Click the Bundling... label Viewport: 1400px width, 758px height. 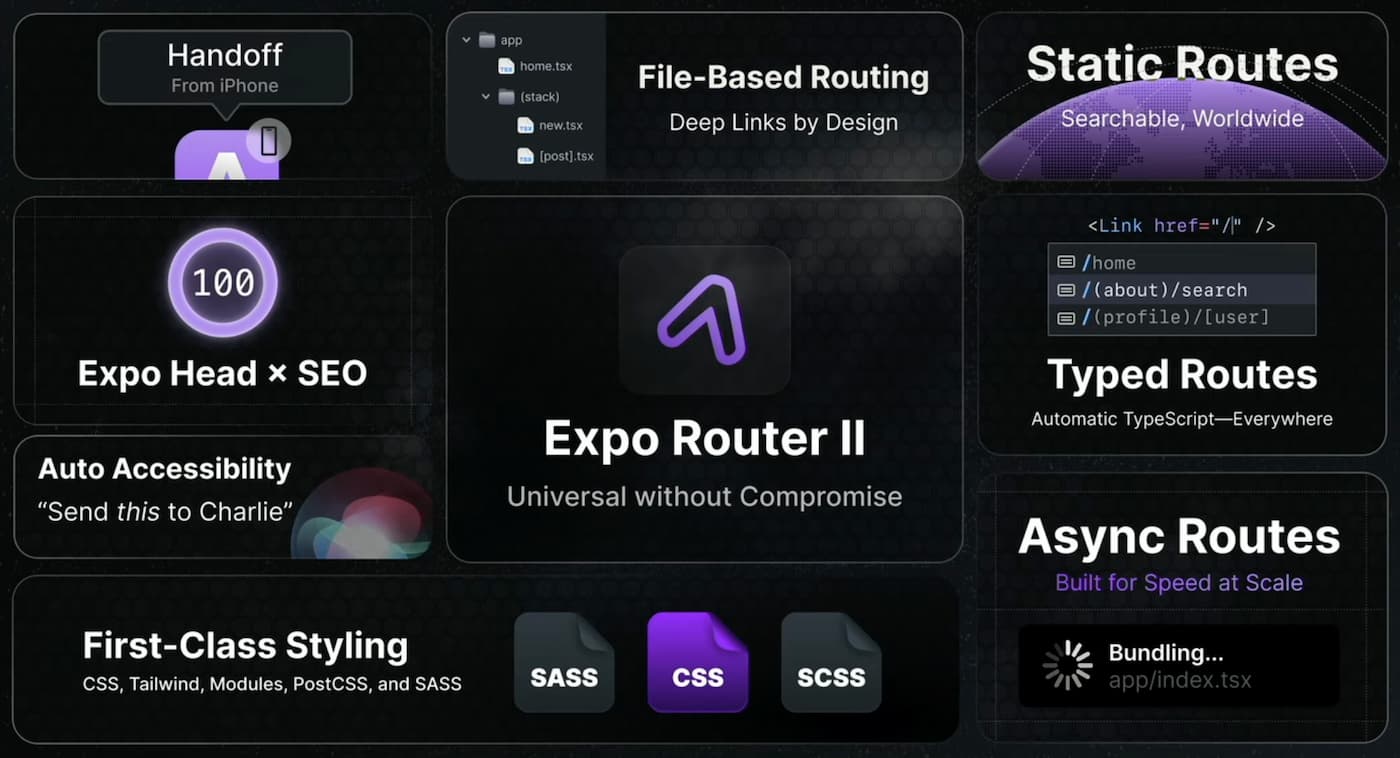click(1166, 653)
